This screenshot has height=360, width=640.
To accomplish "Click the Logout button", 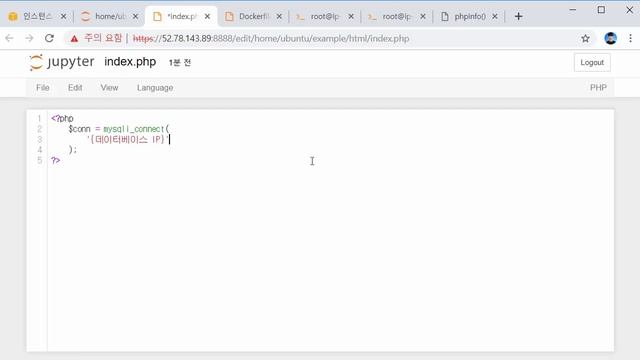I will (592, 62).
